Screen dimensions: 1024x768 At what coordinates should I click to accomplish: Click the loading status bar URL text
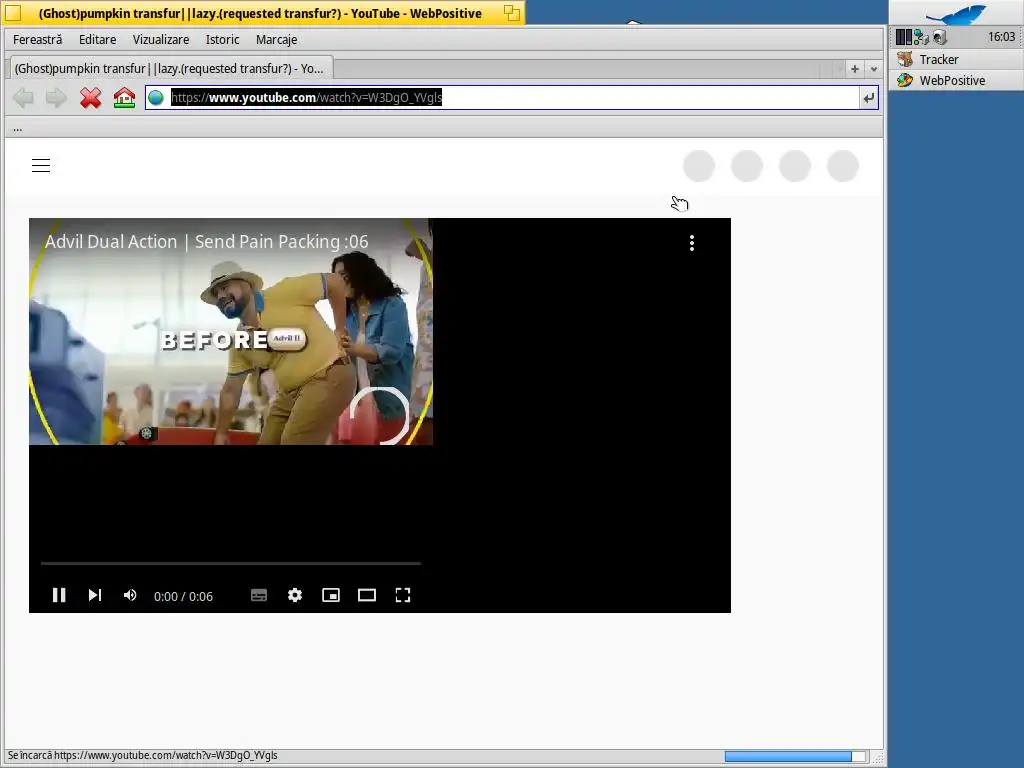pyautogui.click(x=142, y=756)
